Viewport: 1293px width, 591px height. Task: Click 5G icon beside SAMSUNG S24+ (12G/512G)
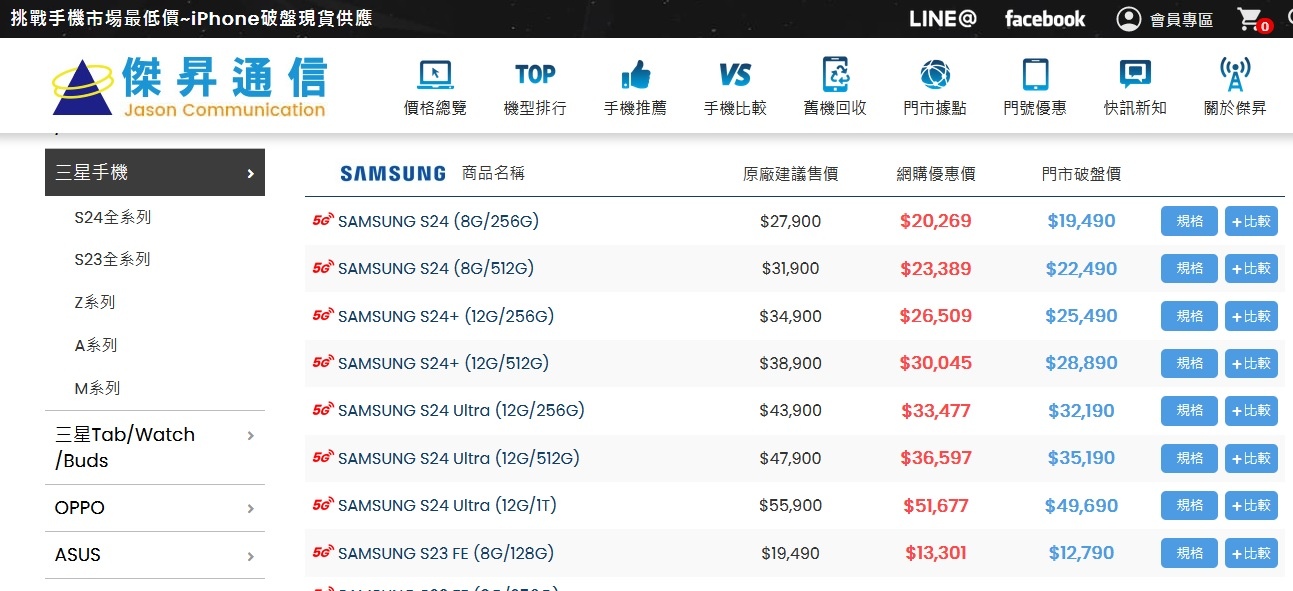[323, 363]
